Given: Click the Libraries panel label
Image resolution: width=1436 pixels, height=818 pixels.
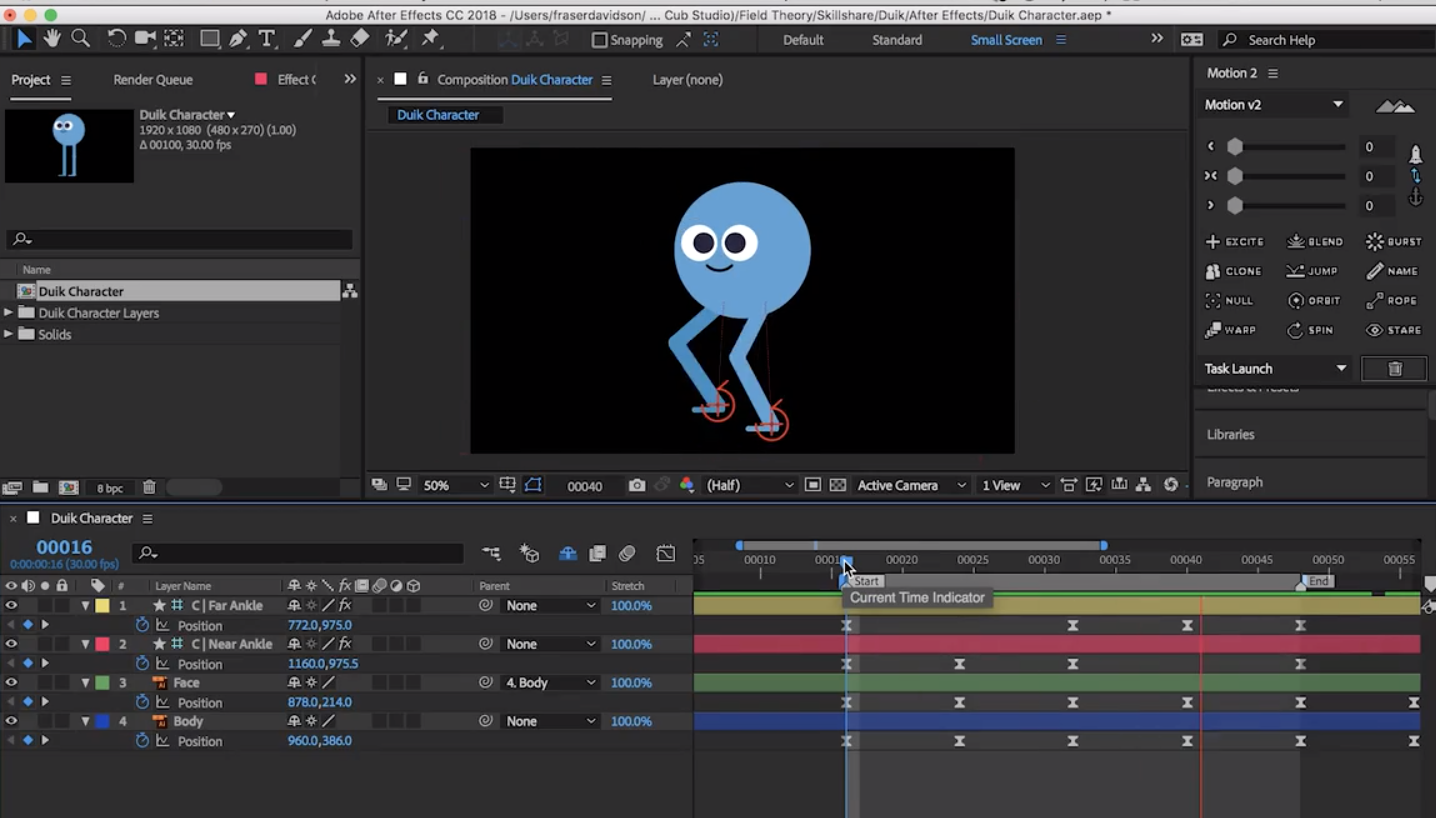Looking at the screenshot, I should 1230,435.
